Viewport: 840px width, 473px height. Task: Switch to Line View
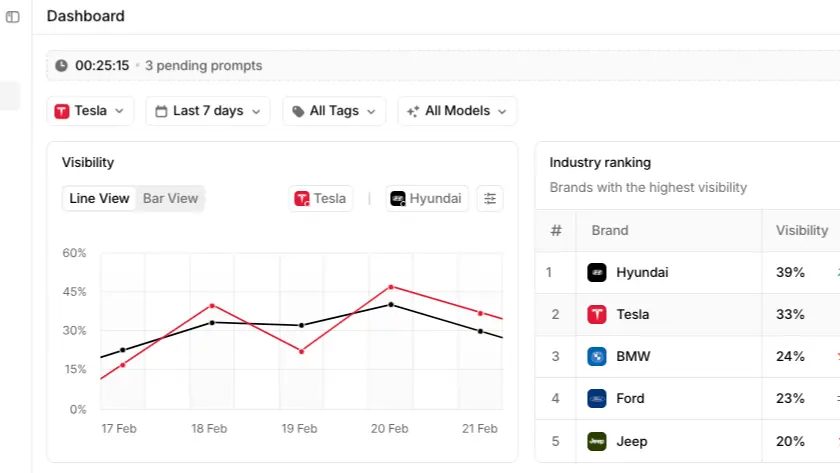point(99,199)
